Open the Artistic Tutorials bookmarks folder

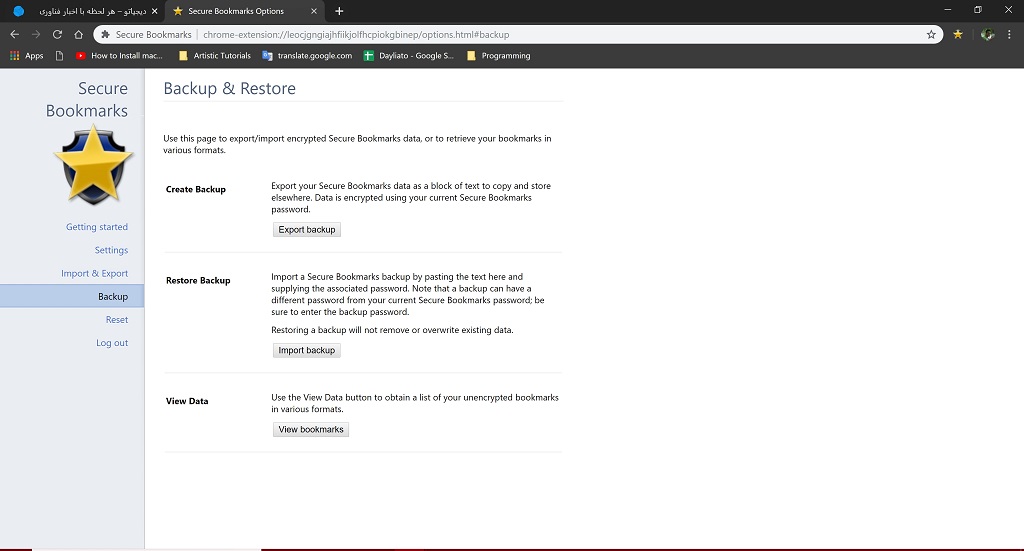(215, 55)
